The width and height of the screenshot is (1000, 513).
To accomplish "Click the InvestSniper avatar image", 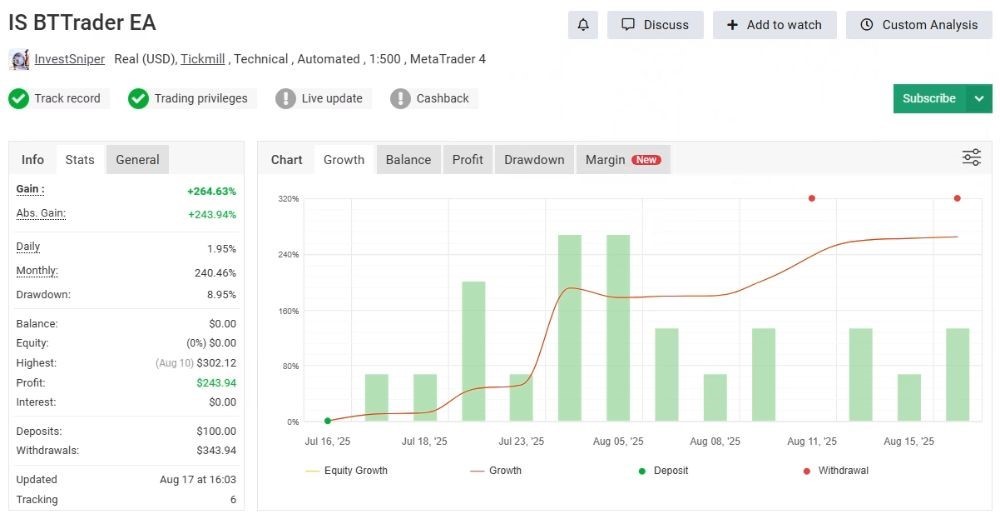I will click(19, 59).
